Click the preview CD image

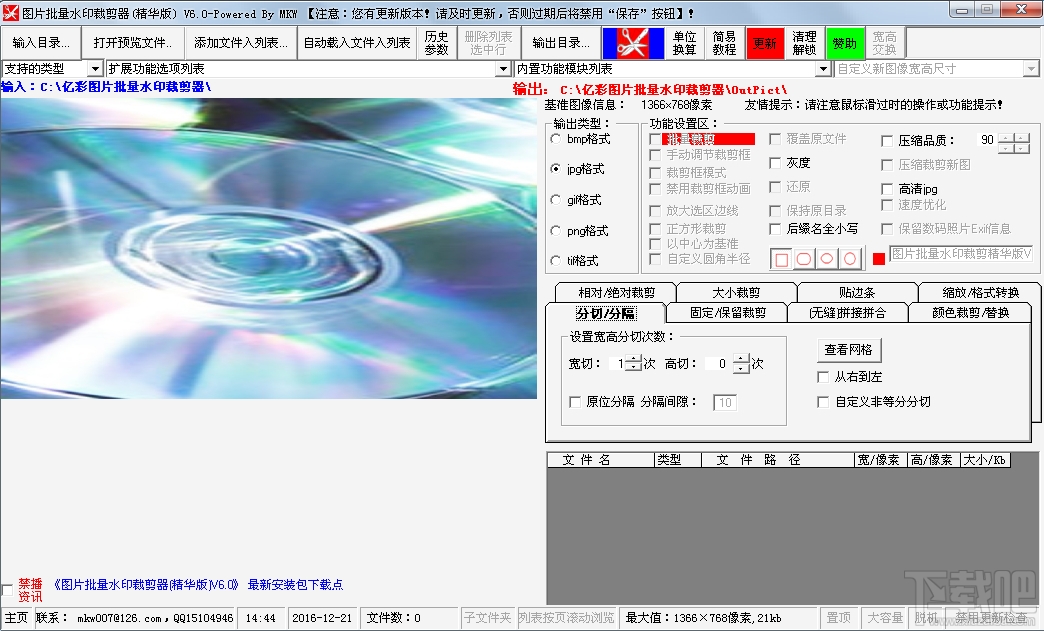coord(268,248)
